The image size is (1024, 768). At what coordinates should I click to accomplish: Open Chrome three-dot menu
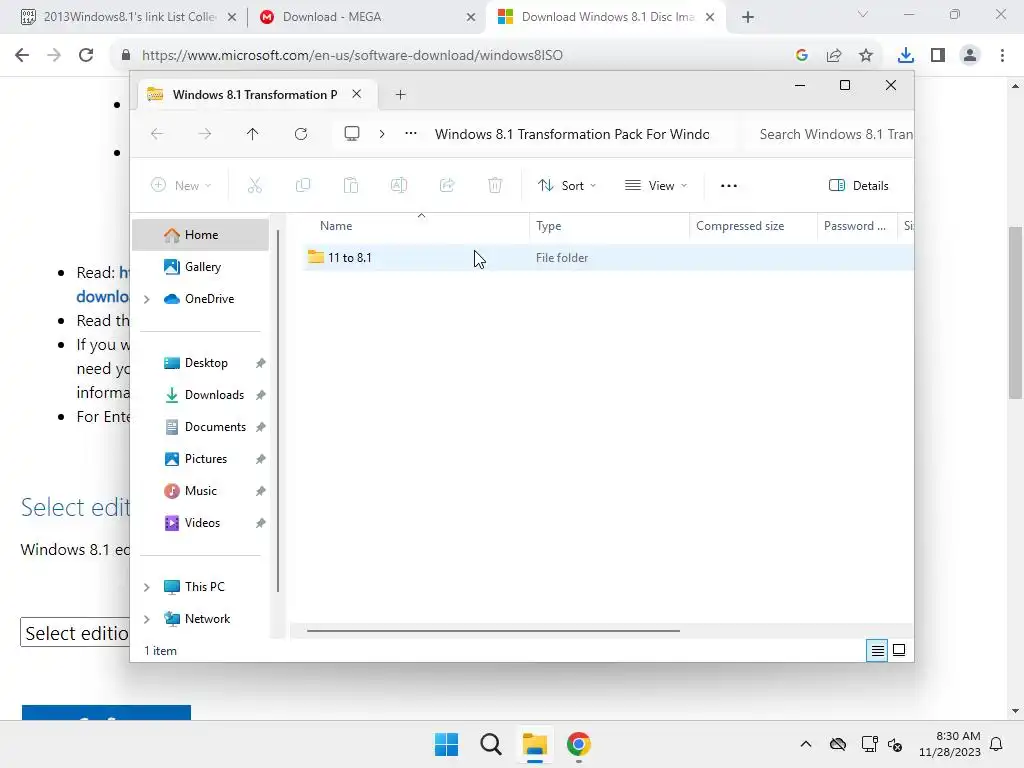click(x=1002, y=55)
